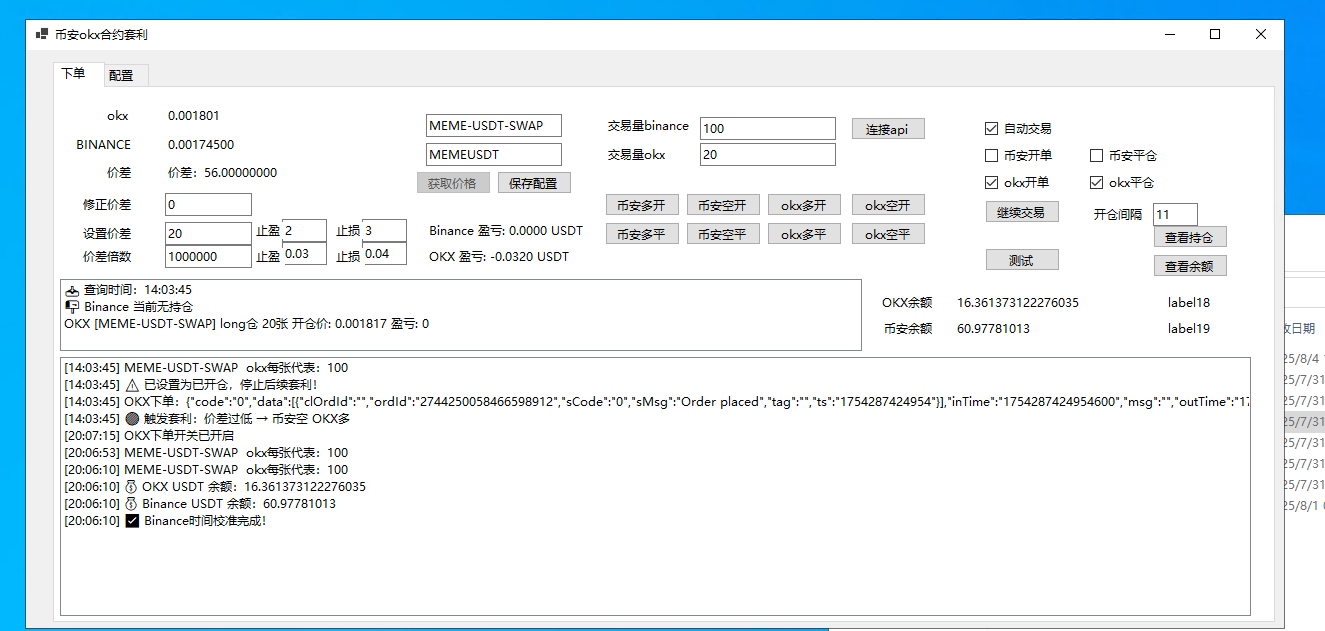Click the checkmark icon before Binance时间校准完成
Screen dimensions: 1325x631
tap(132, 521)
